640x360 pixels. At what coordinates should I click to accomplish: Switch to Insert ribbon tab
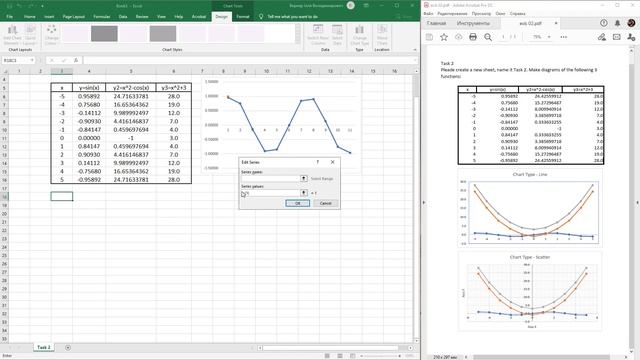[x=49, y=17]
